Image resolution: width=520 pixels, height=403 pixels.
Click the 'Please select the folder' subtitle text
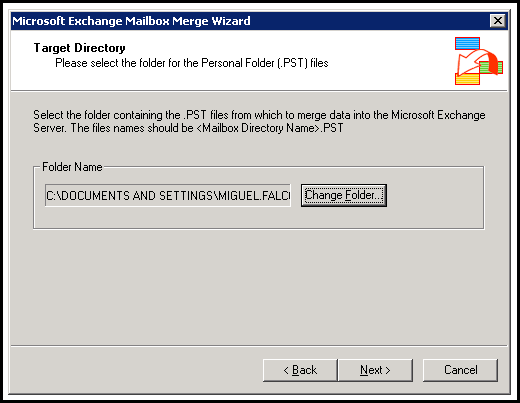pos(192,63)
